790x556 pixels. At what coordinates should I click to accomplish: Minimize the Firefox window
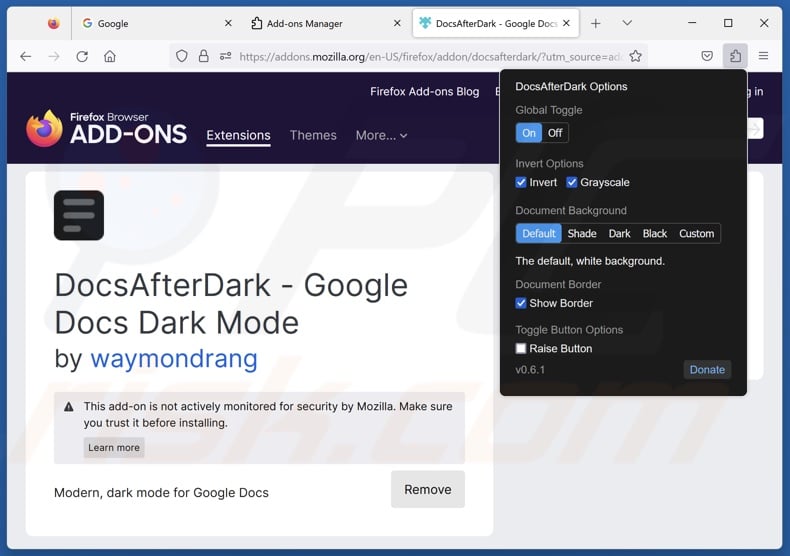coord(692,23)
